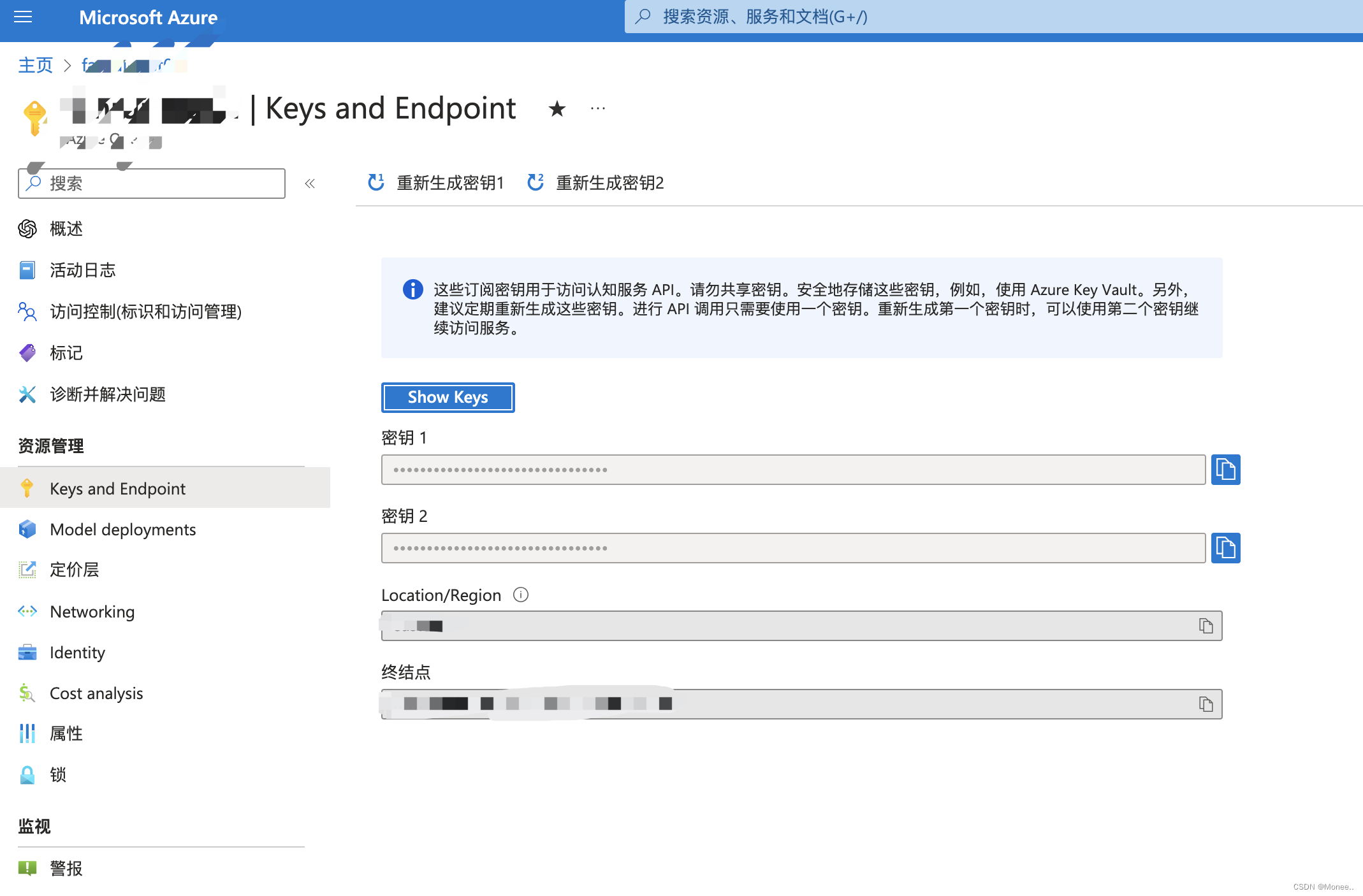The width and height of the screenshot is (1363, 896).
Task: Click the info icon next to Location/Region
Action: pyautogui.click(x=521, y=595)
